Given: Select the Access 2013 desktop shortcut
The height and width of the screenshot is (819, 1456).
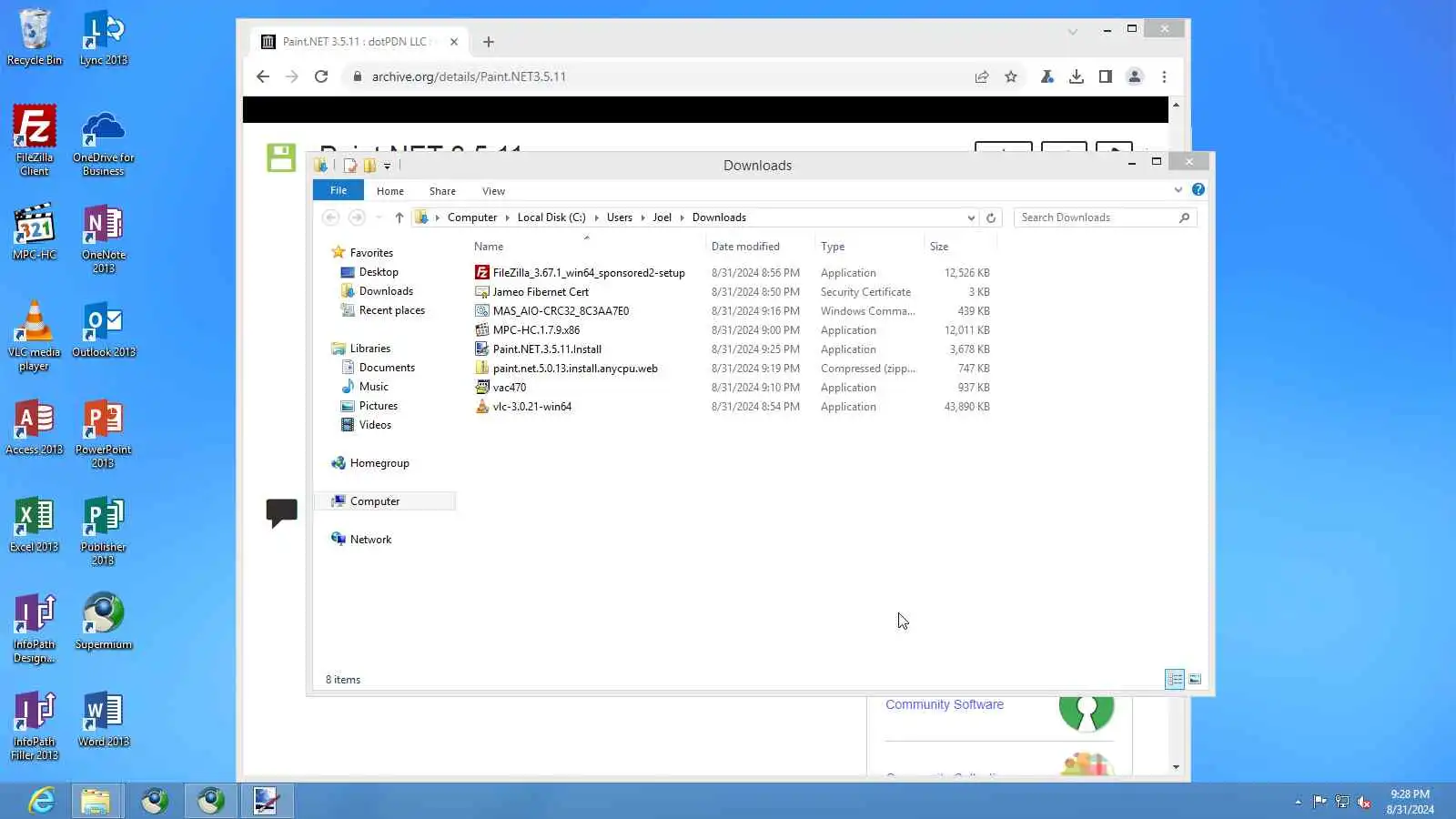Looking at the screenshot, I should coord(35,427).
